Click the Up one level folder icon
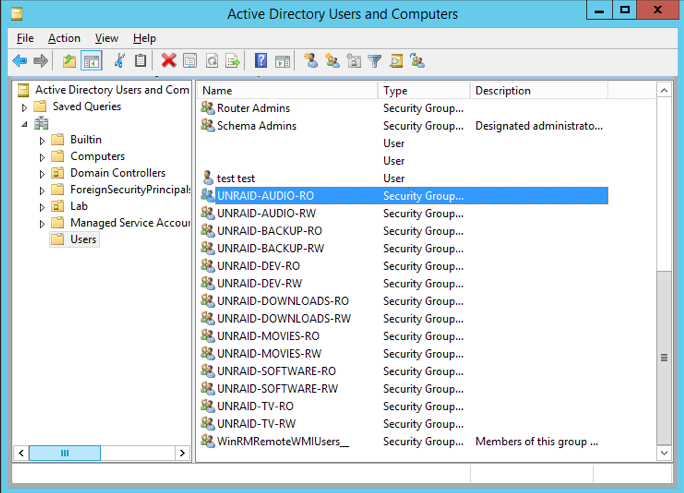 [x=69, y=61]
